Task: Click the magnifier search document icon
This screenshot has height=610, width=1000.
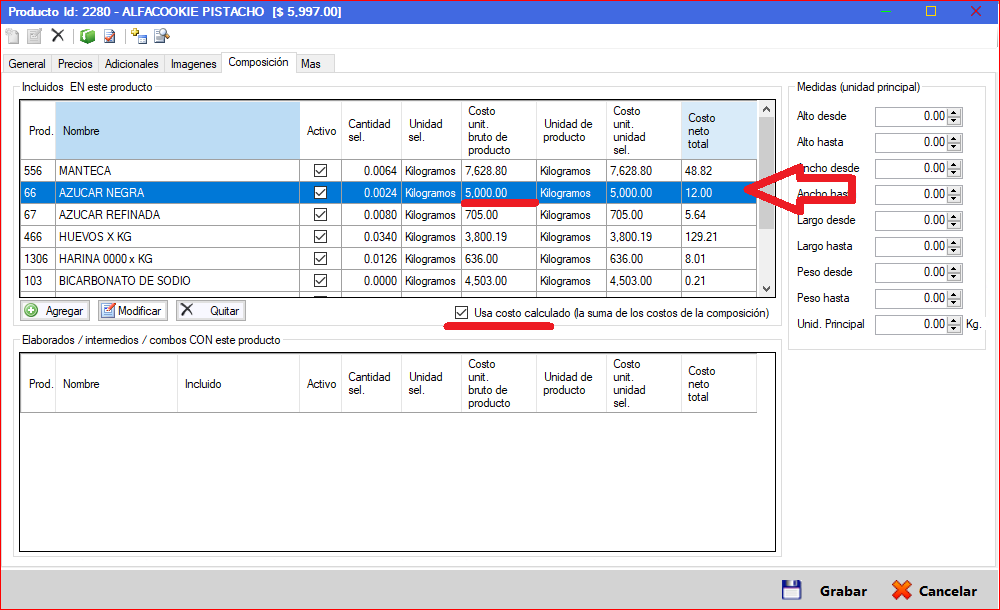Action: 162,36
